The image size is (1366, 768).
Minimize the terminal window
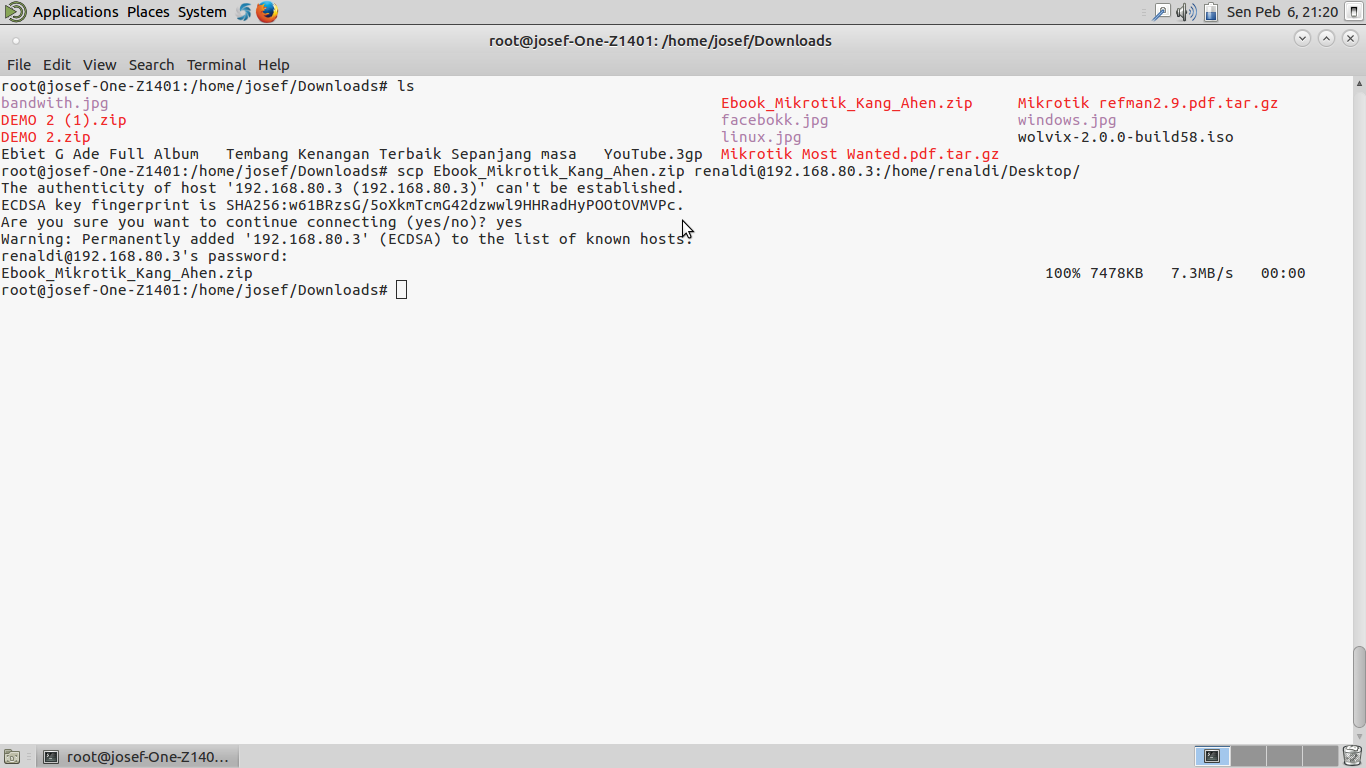tap(1302, 38)
